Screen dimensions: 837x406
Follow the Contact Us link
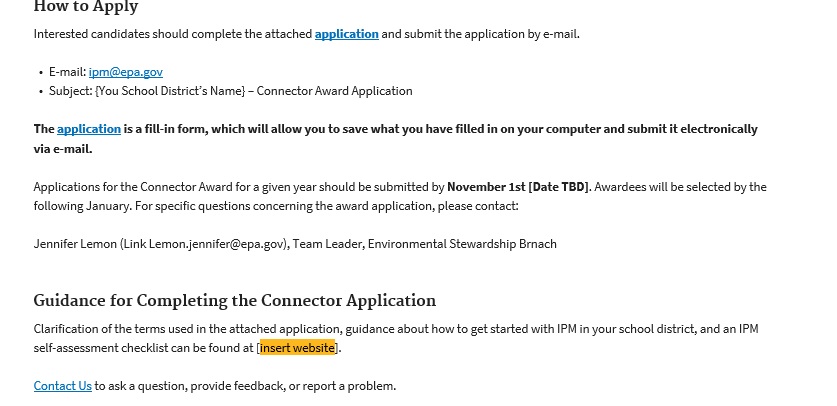62,386
